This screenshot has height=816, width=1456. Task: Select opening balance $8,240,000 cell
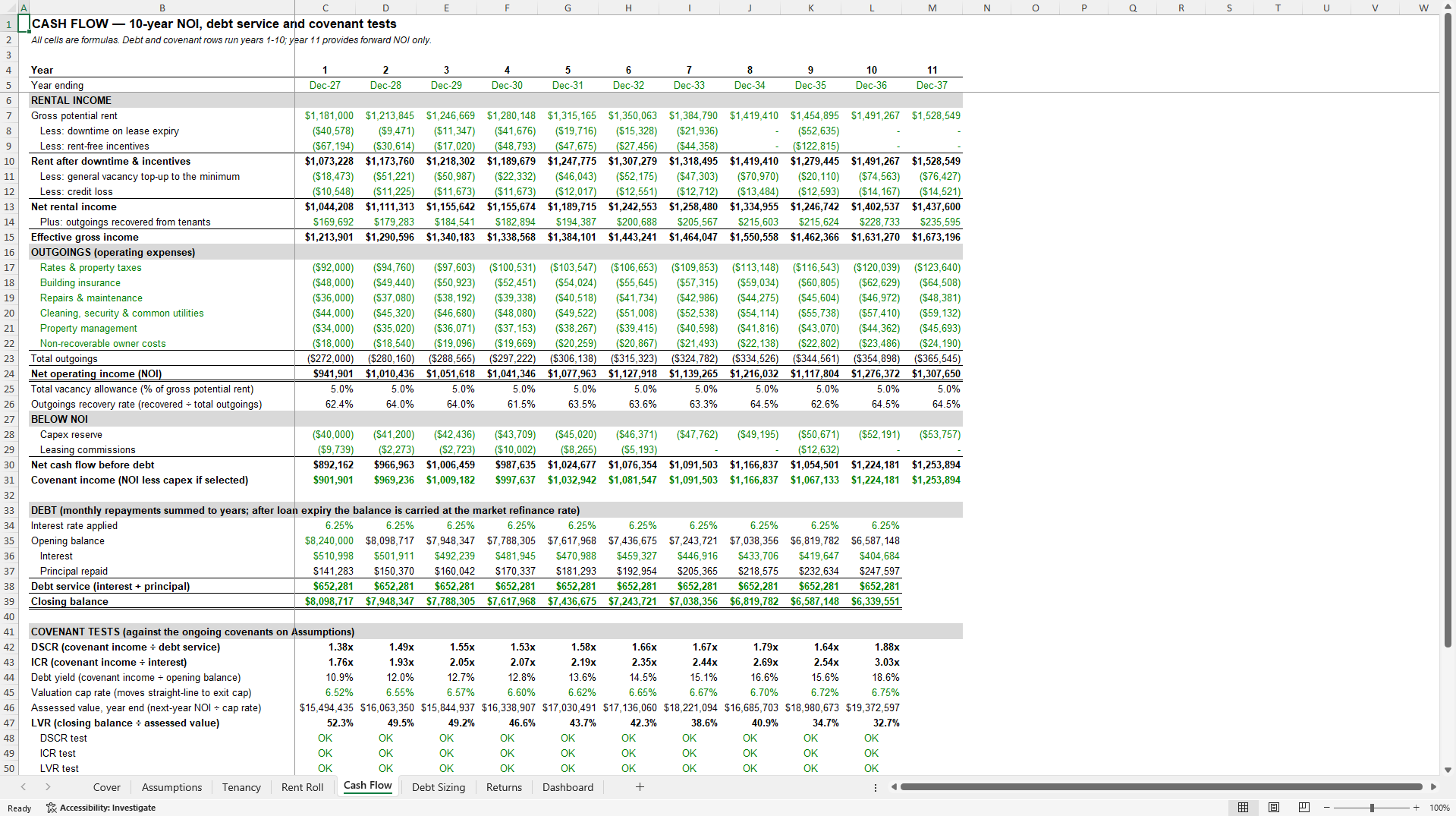[x=325, y=540]
